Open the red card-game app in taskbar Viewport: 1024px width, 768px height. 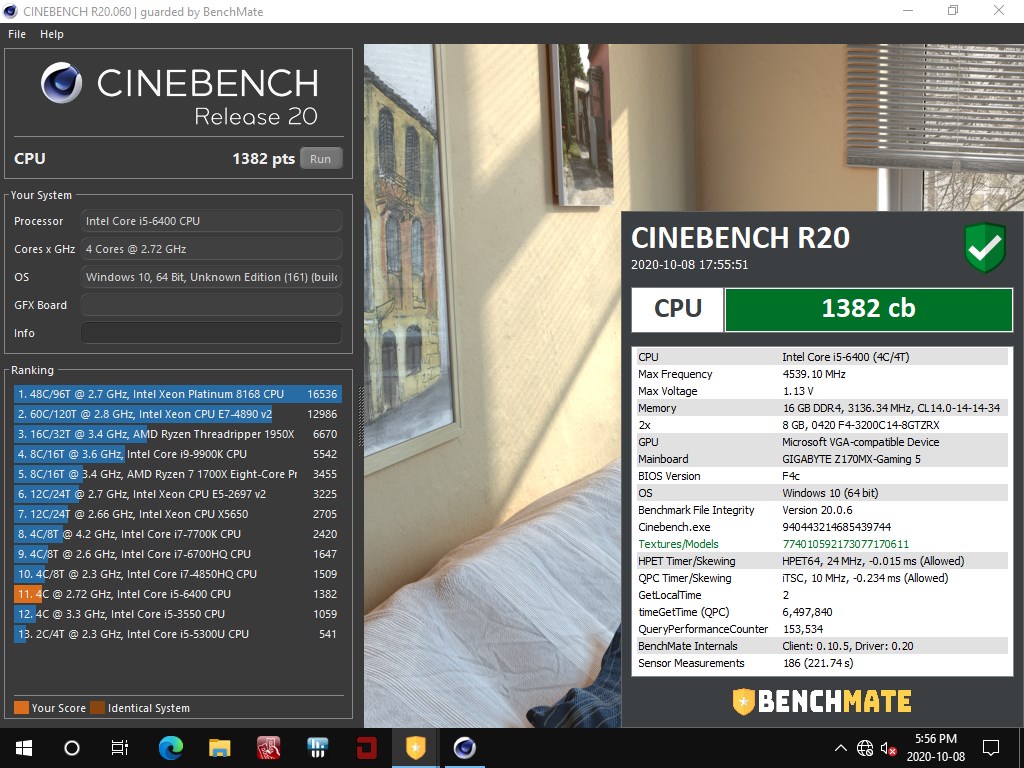(268, 748)
